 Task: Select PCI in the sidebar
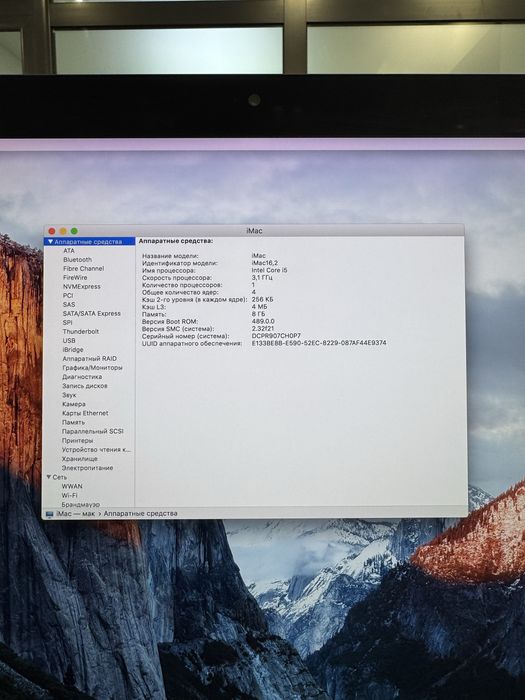click(68, 296)
